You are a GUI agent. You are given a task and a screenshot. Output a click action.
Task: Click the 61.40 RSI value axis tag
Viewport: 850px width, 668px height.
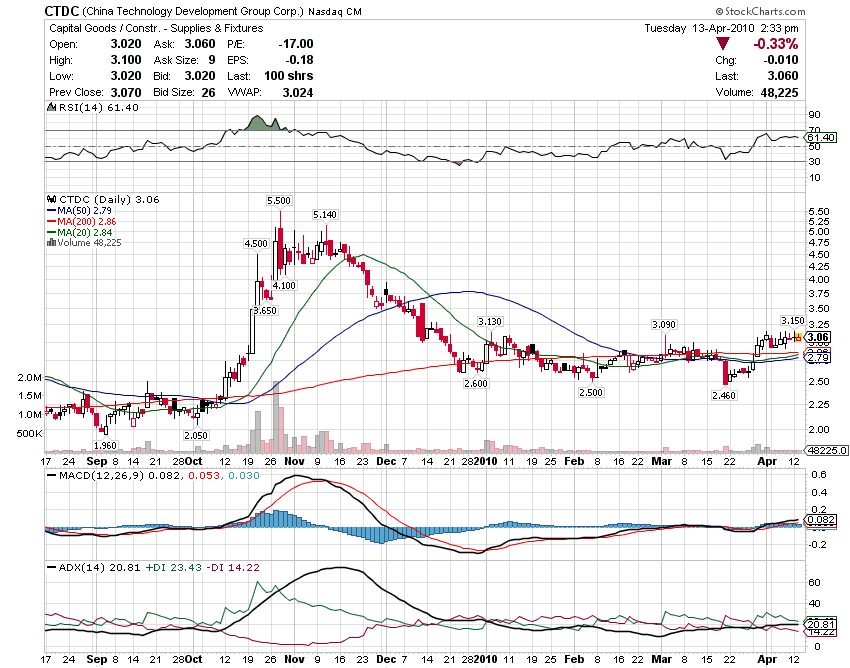pos(821,138)
